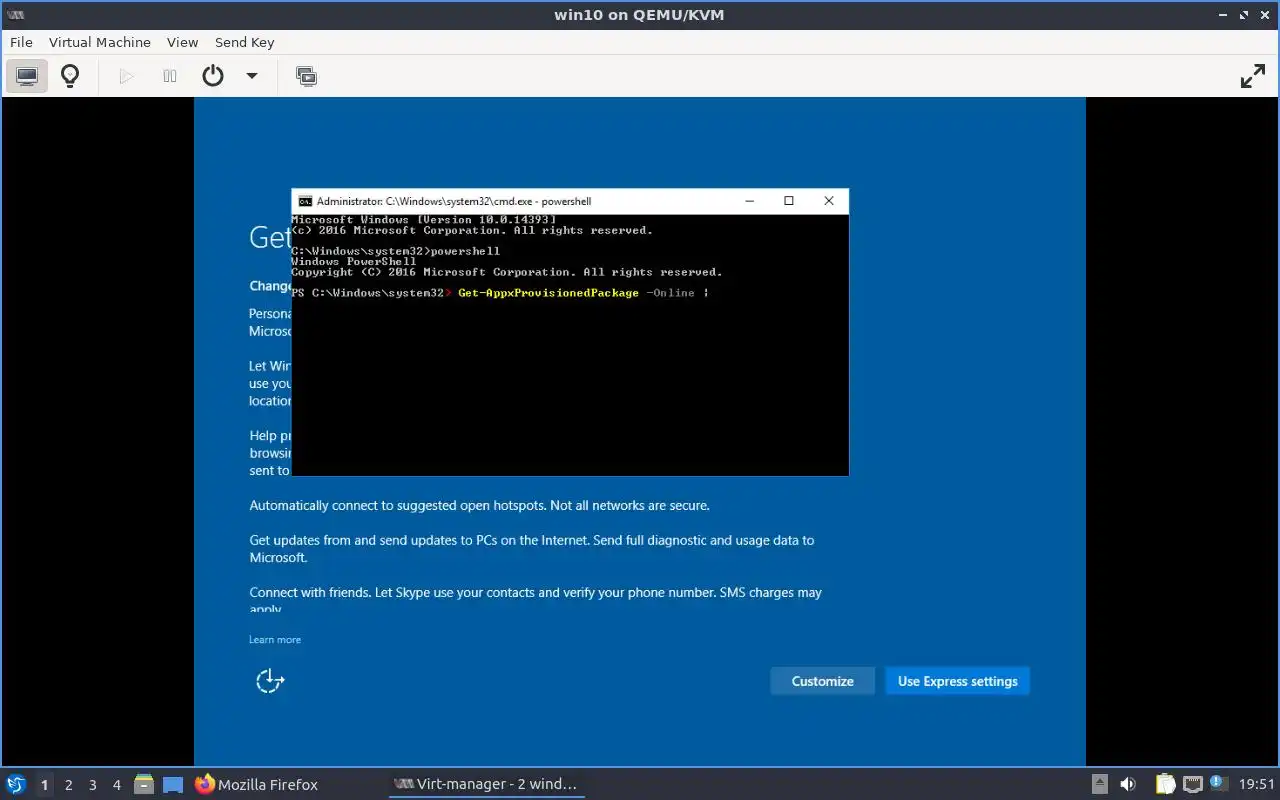The width and height of the screenshot is (1280, 800).
Task: Click the 'Get updates from and send updates' text
Action: pyautogui.click(x=531, y=549)
